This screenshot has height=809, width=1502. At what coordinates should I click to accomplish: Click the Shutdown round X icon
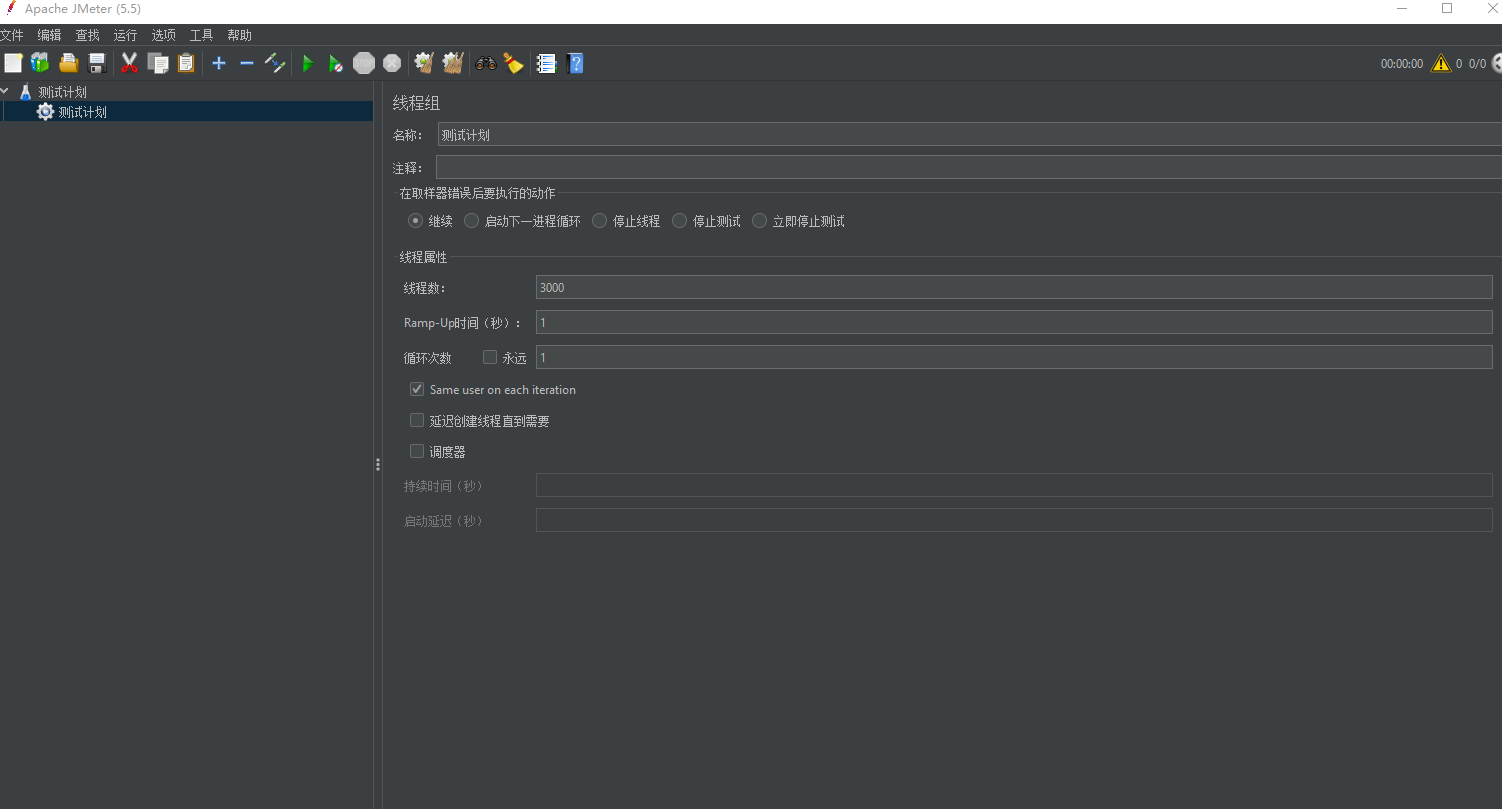392,63
